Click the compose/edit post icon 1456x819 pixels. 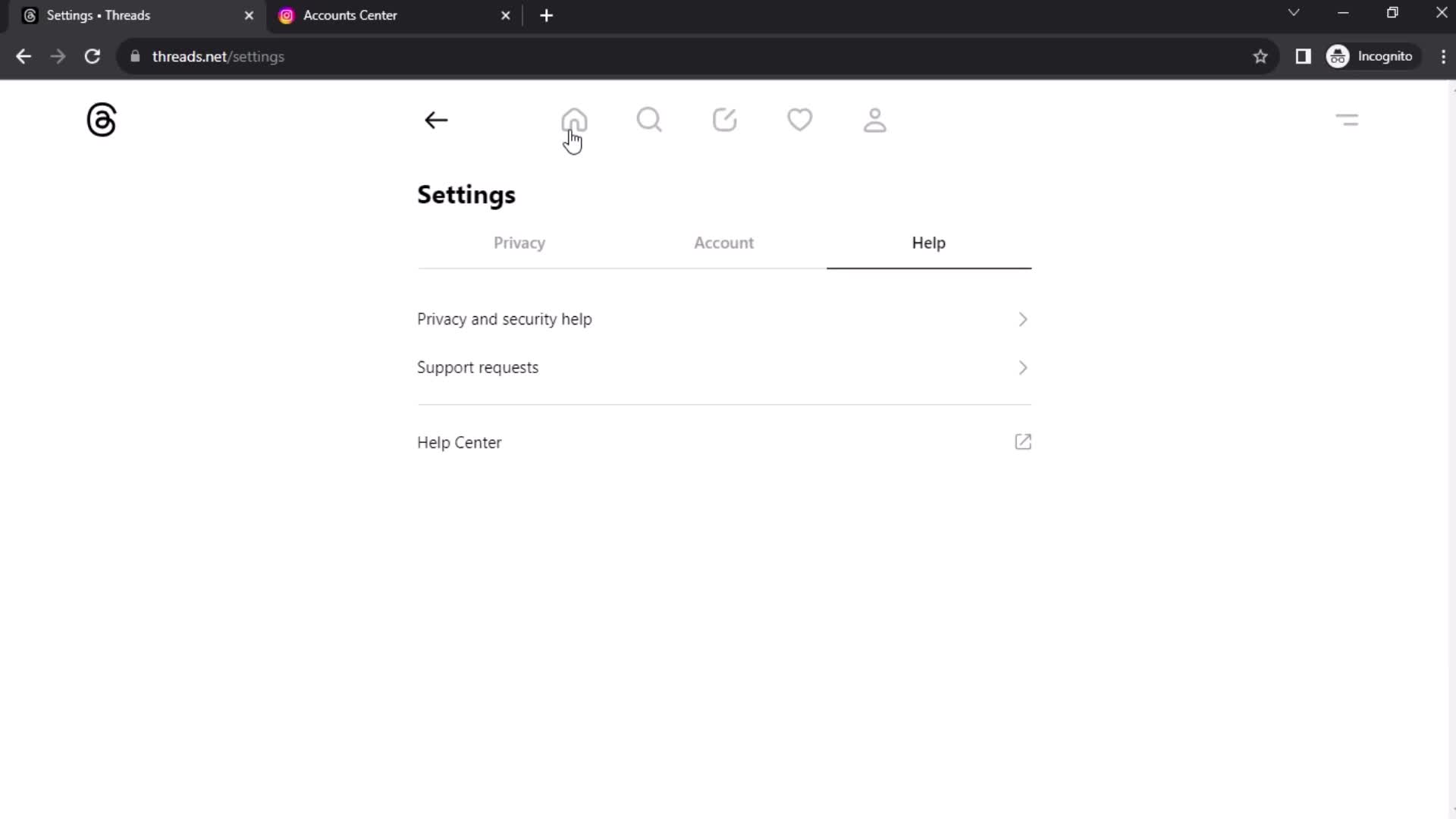tap(725, 119)
